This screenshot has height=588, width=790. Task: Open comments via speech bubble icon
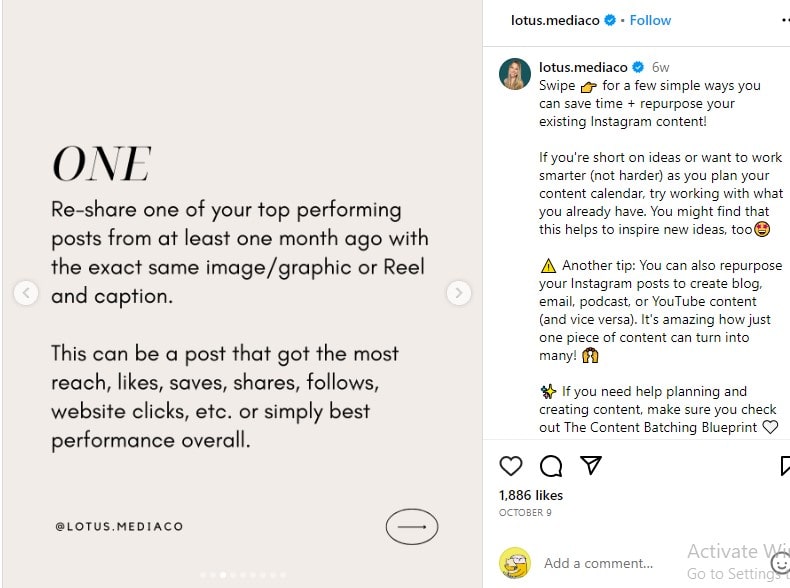pyautogui.click(x=551, y=466)
